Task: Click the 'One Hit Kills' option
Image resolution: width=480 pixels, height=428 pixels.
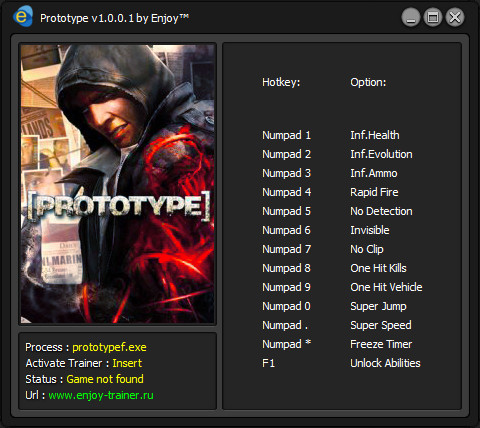Action: click(x=378, y=268)
